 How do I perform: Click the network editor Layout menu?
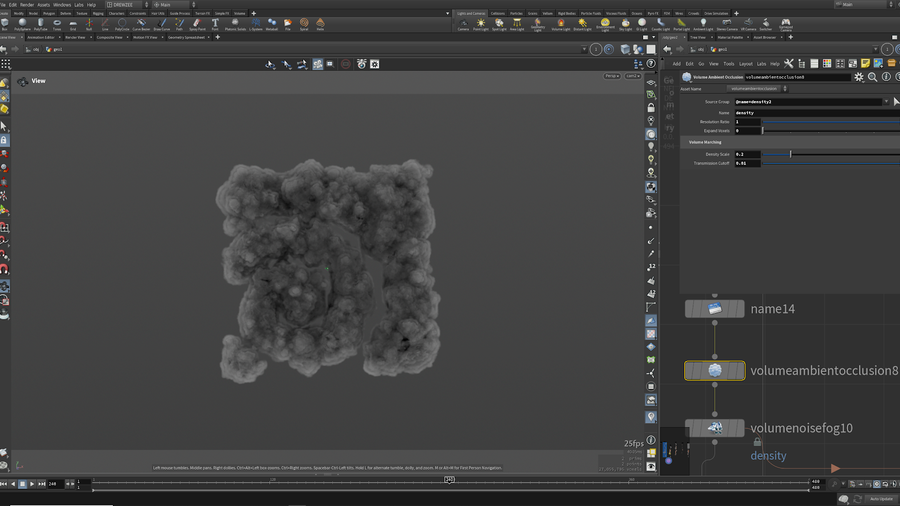(746, 64)
